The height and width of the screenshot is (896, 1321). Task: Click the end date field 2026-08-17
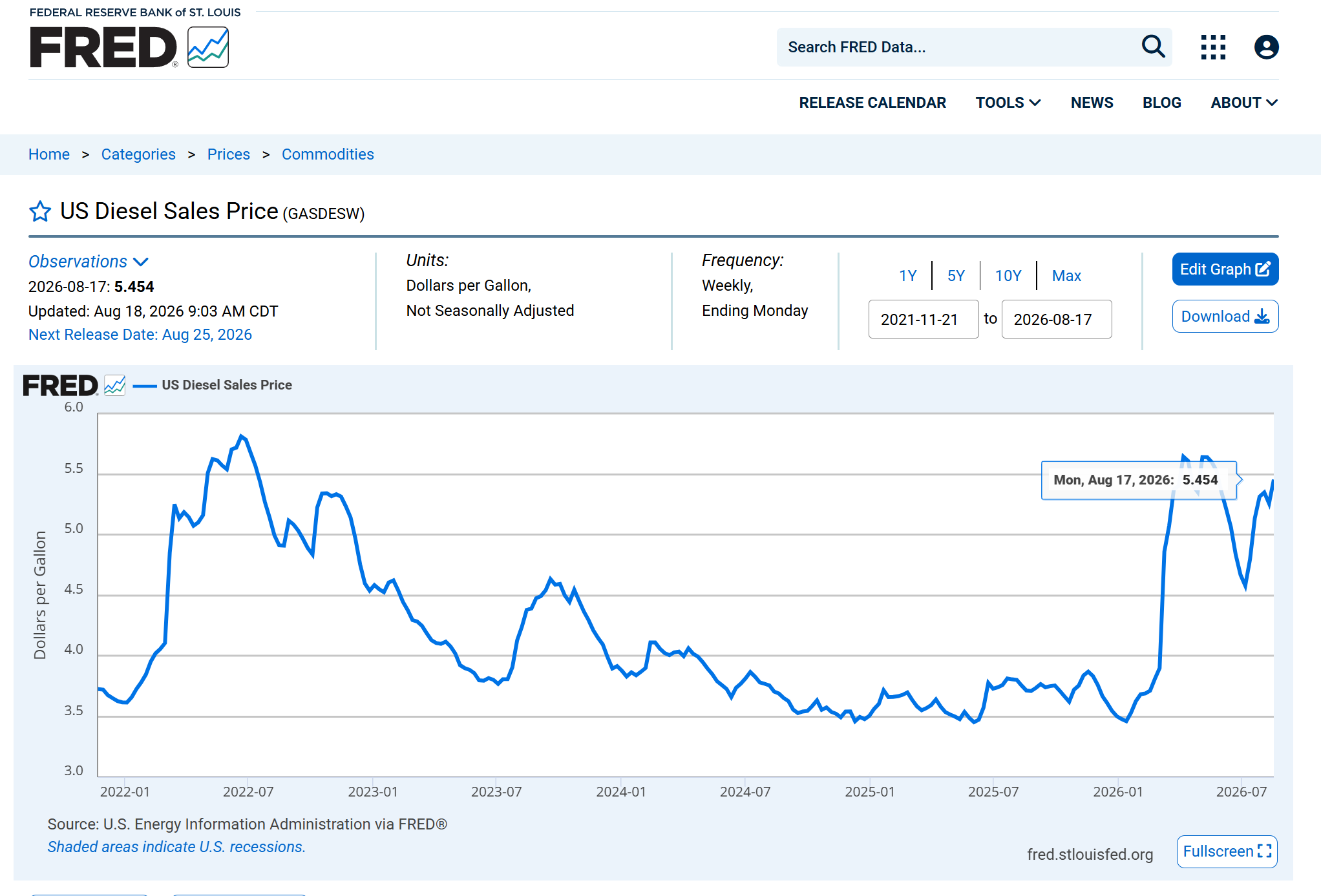pos(1057,319)
